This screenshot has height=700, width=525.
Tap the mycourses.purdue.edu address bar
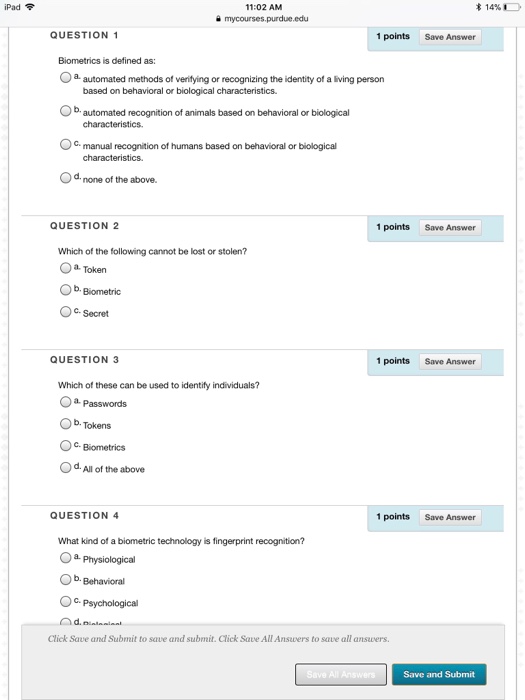tap(262, 19)
